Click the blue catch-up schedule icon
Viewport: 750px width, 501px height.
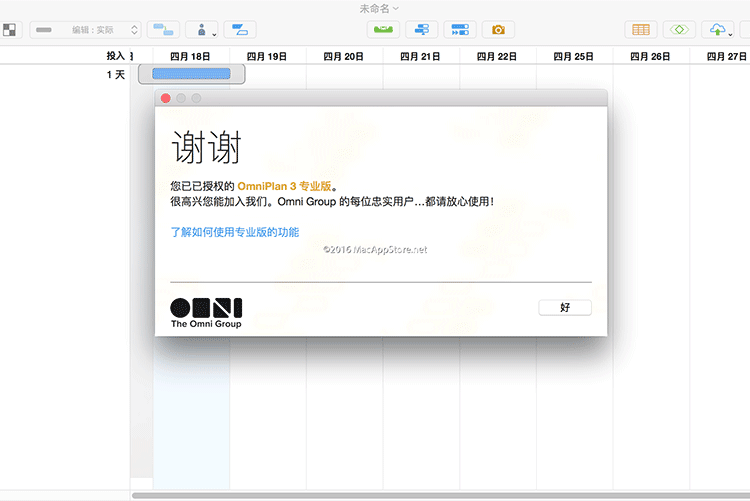click(x=422, y=30)
